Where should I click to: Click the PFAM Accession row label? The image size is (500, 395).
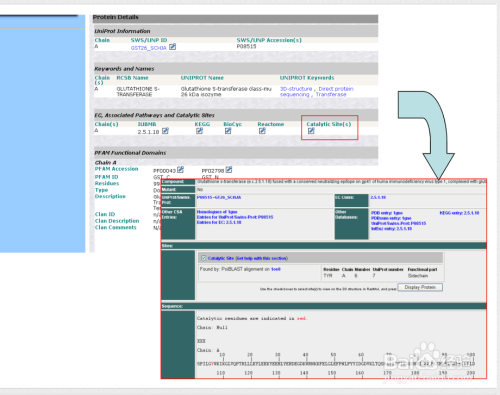116,169
